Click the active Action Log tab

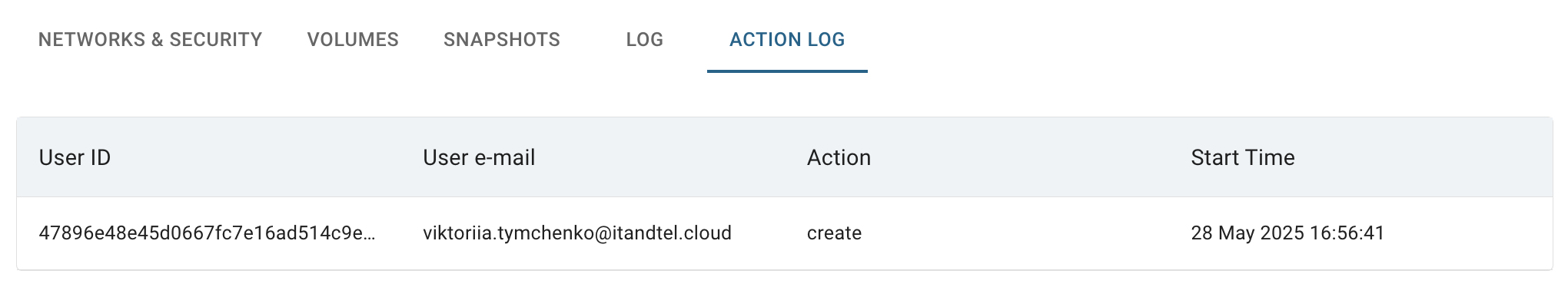pyautogui.click(x=787, y=40)
